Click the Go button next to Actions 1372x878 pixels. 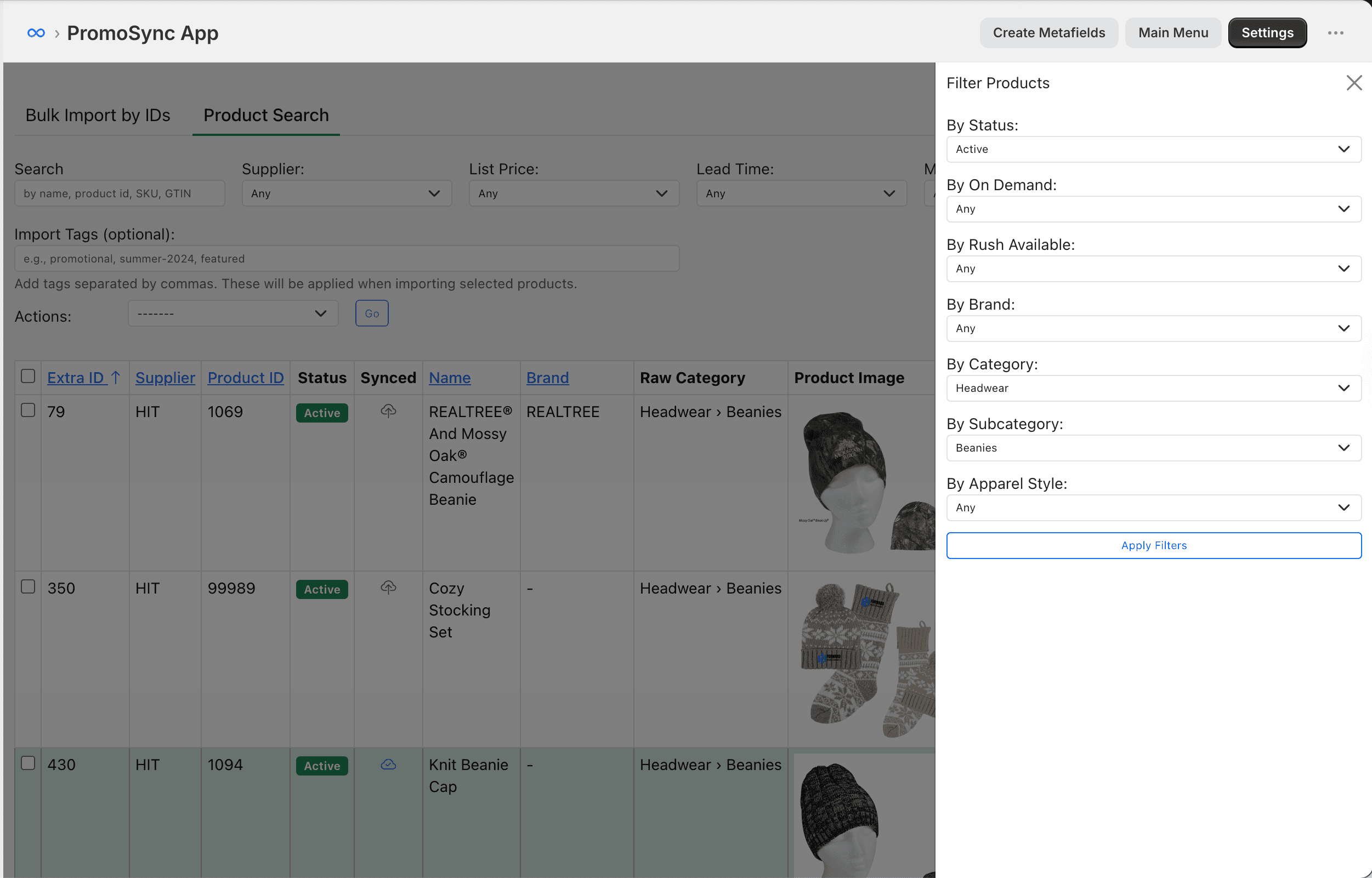click(x=372, y=313)
